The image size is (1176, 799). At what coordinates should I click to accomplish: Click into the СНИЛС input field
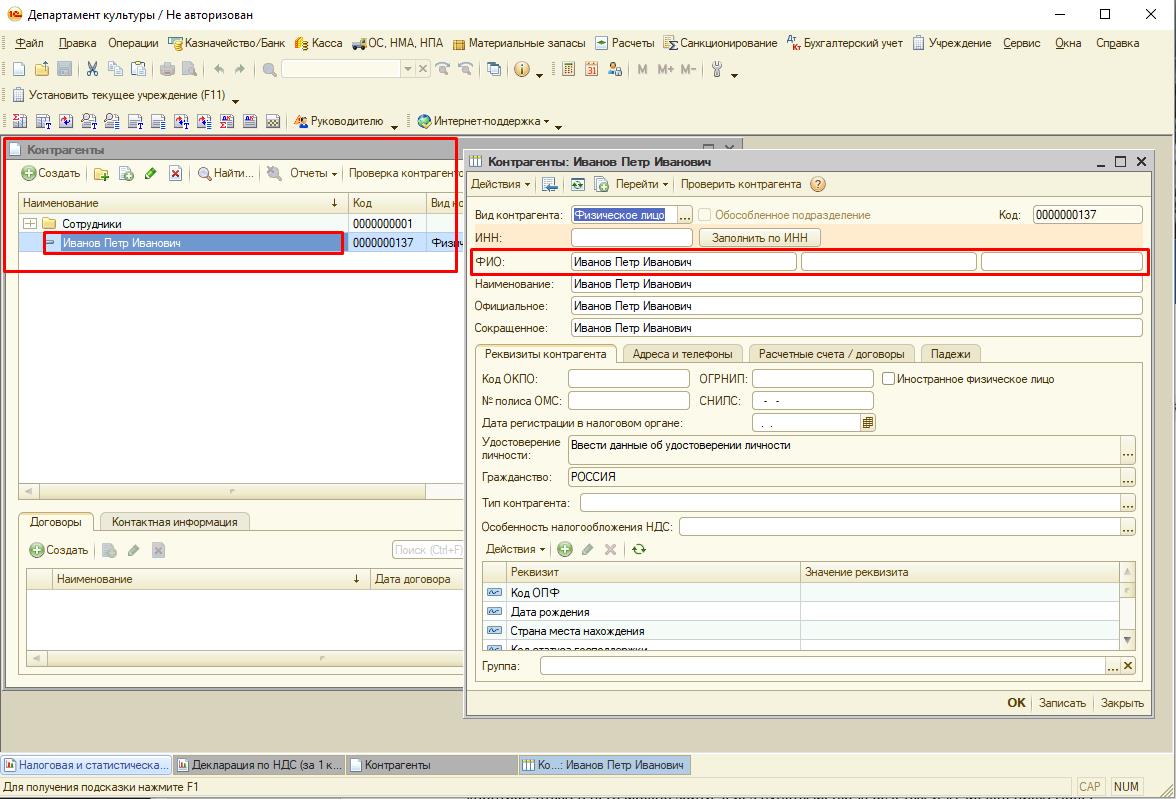(x=812, y=401)
